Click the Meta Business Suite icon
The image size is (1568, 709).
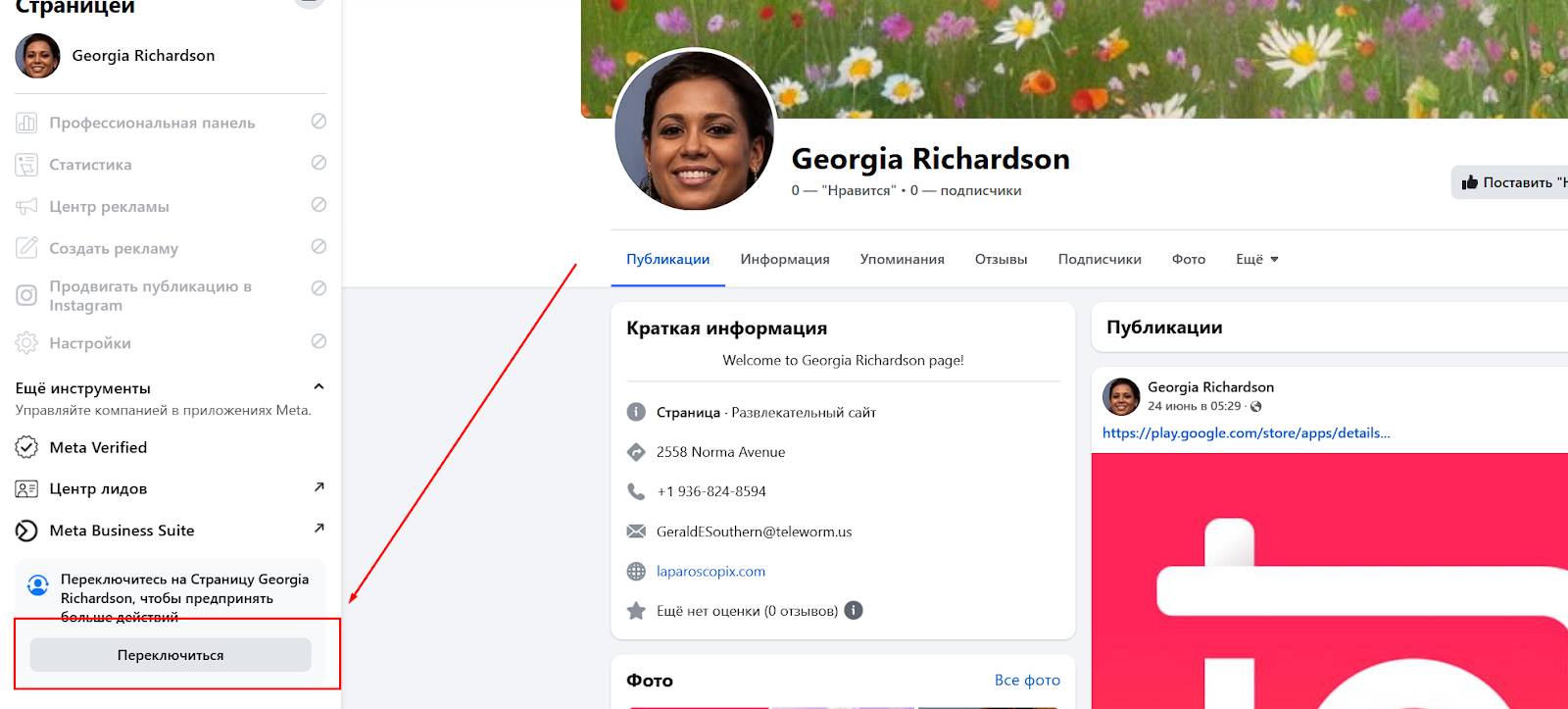click(x=26, y=531)
